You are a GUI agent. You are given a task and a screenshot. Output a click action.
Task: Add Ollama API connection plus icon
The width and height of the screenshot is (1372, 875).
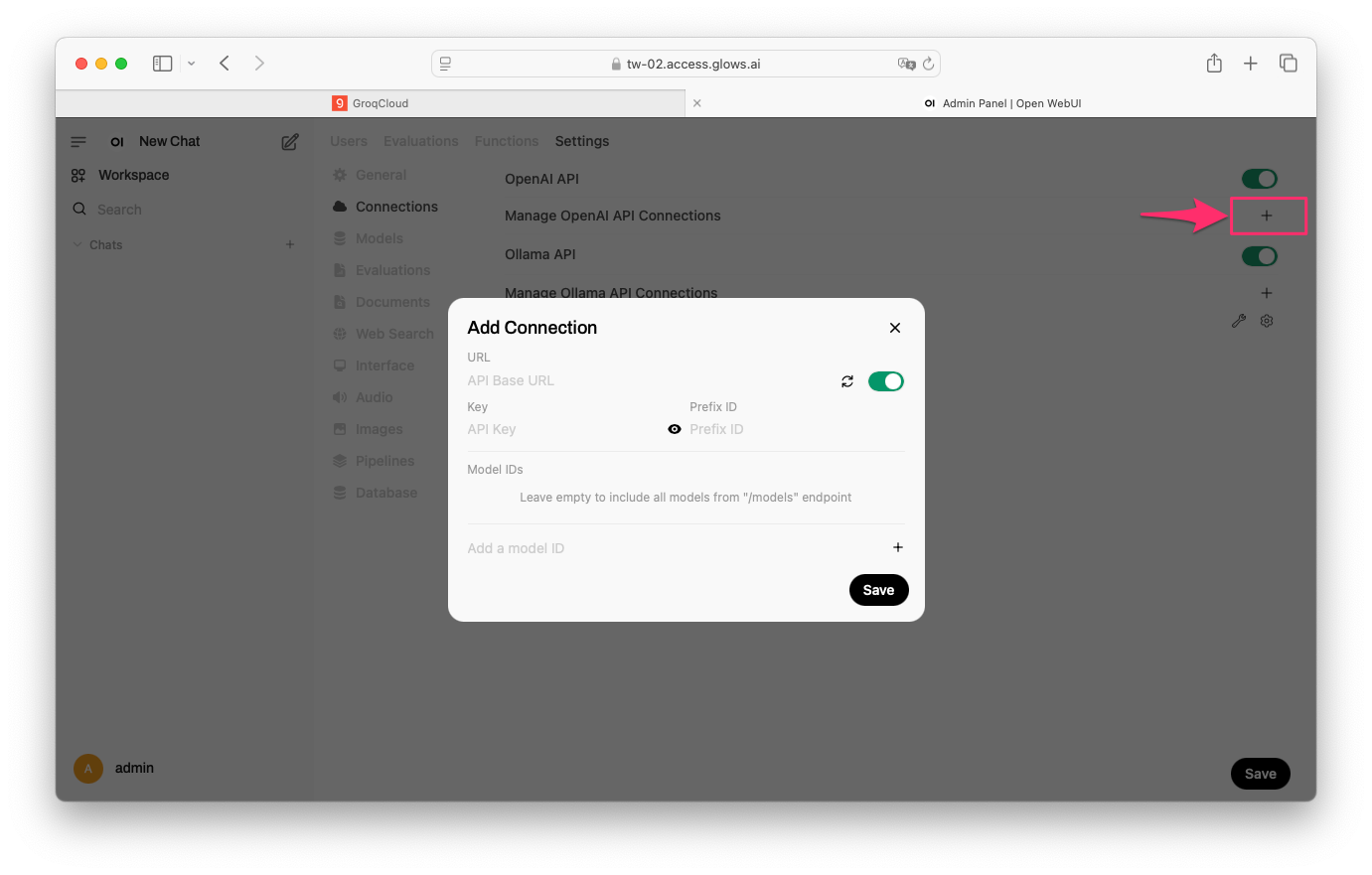pyautogui.click(x=1267, y=293)
